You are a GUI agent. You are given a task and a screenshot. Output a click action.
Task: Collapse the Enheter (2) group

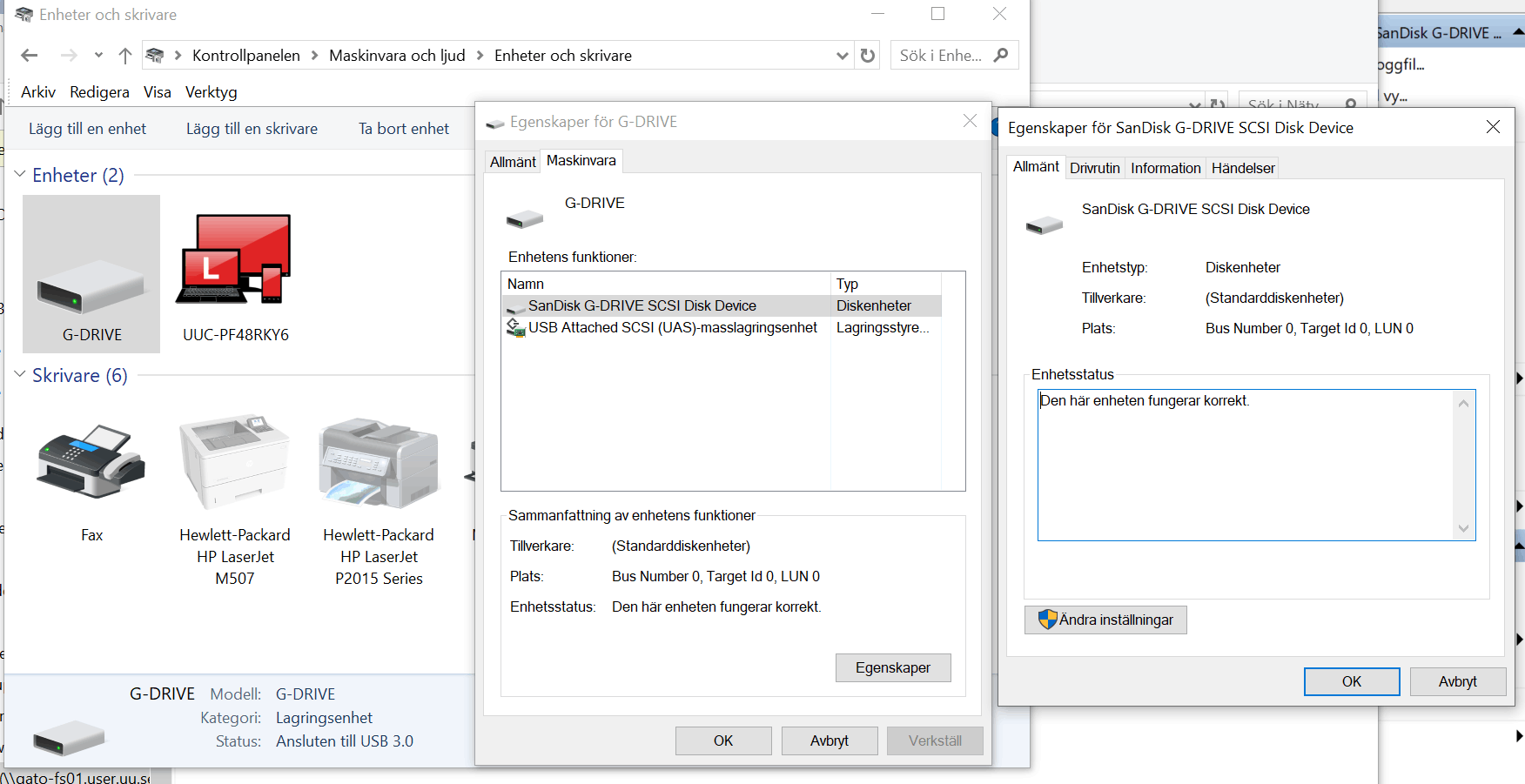[20, 175]
